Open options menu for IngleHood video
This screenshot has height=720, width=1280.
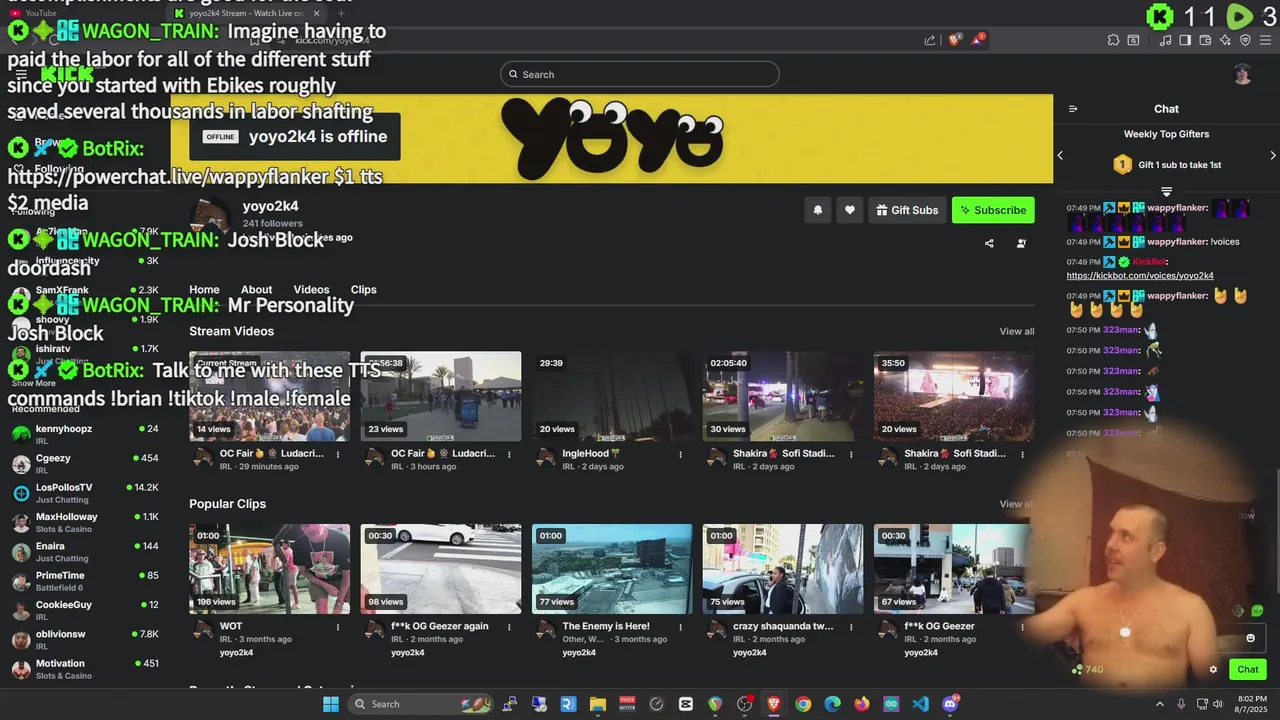[x=681, y=454]
